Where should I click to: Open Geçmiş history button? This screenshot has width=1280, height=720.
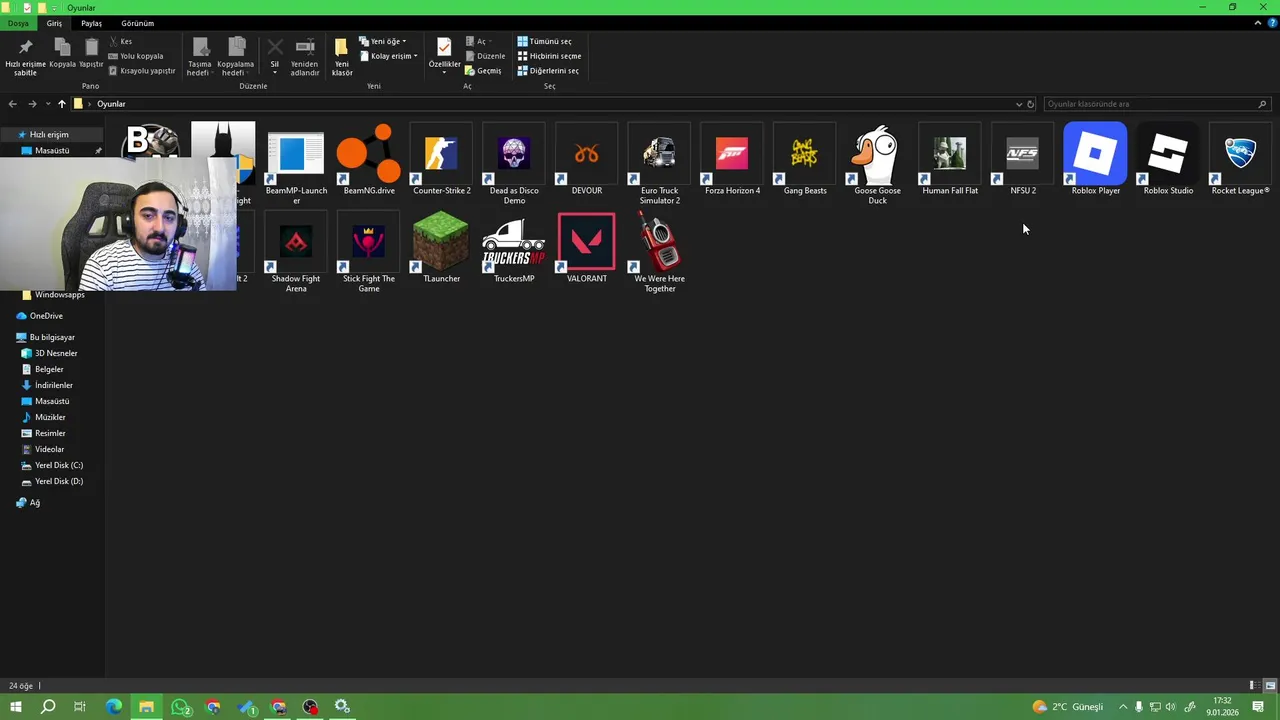tap(483, 71)
